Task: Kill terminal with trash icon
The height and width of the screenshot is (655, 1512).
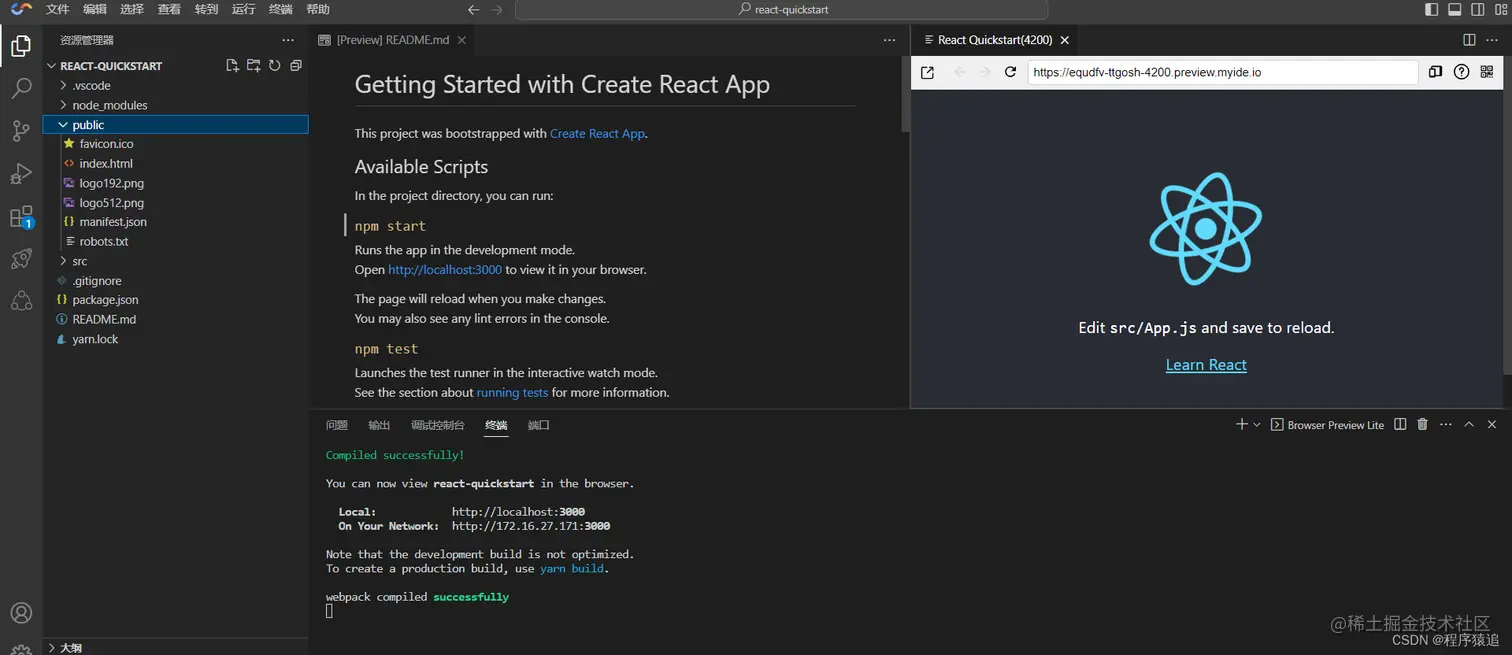Action: pyautogui.click(x=1422, y=425)
